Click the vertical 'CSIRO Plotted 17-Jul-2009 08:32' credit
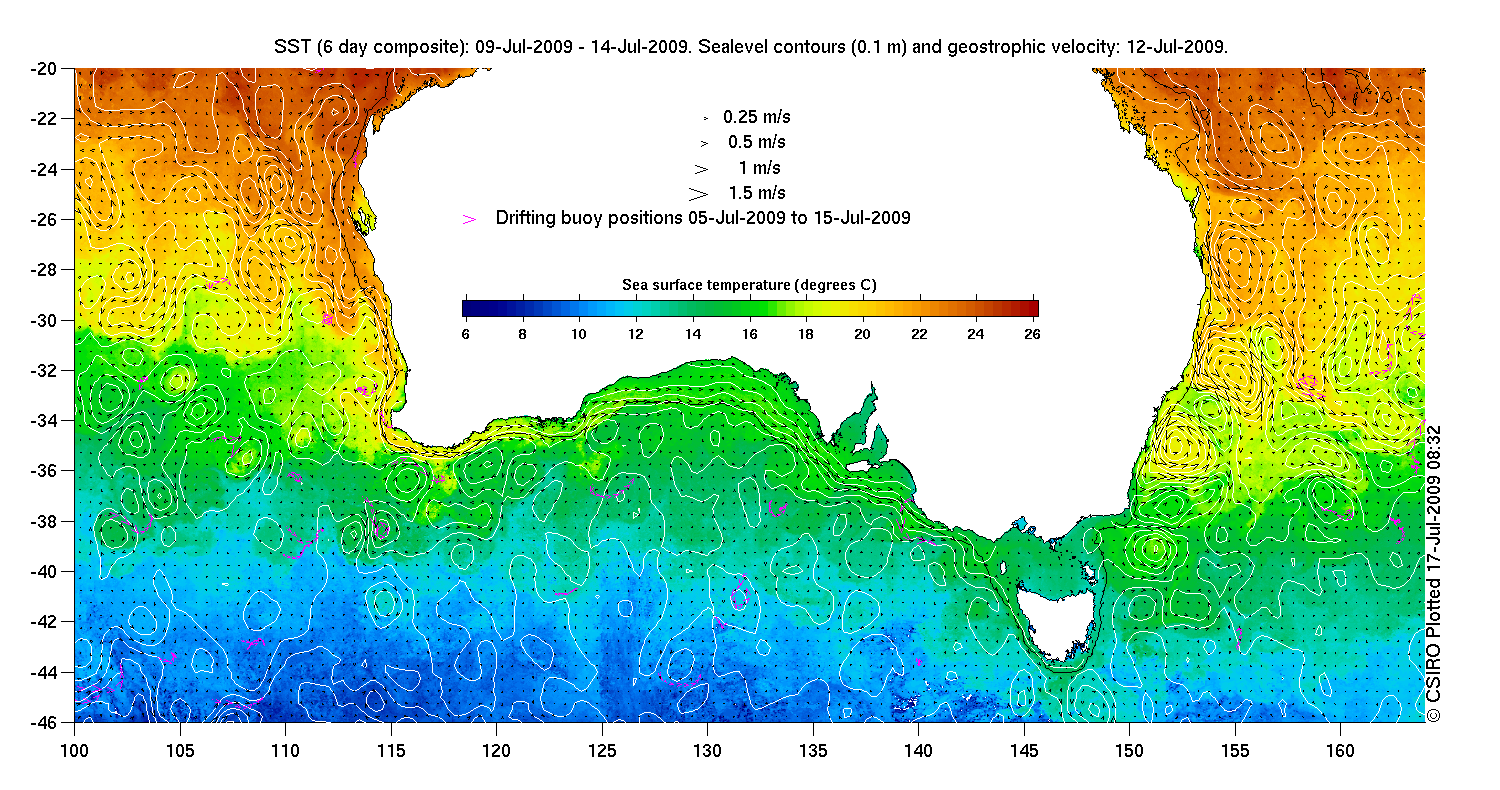Image resolution: width=1500 pixels, height=790 pixels. pyautogui.click(x=1433, y=573)
